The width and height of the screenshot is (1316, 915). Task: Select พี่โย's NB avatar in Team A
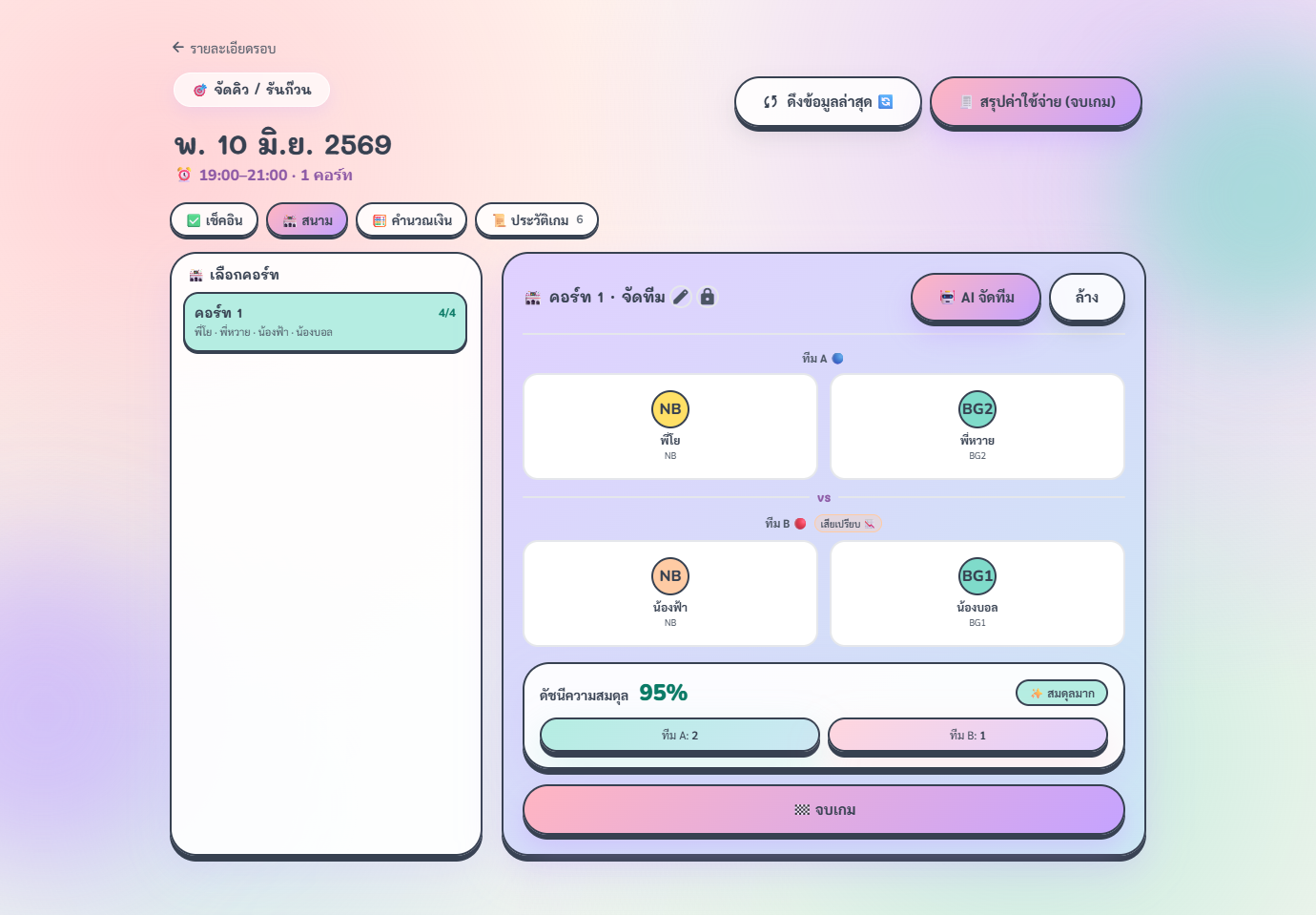coord(670,409)
